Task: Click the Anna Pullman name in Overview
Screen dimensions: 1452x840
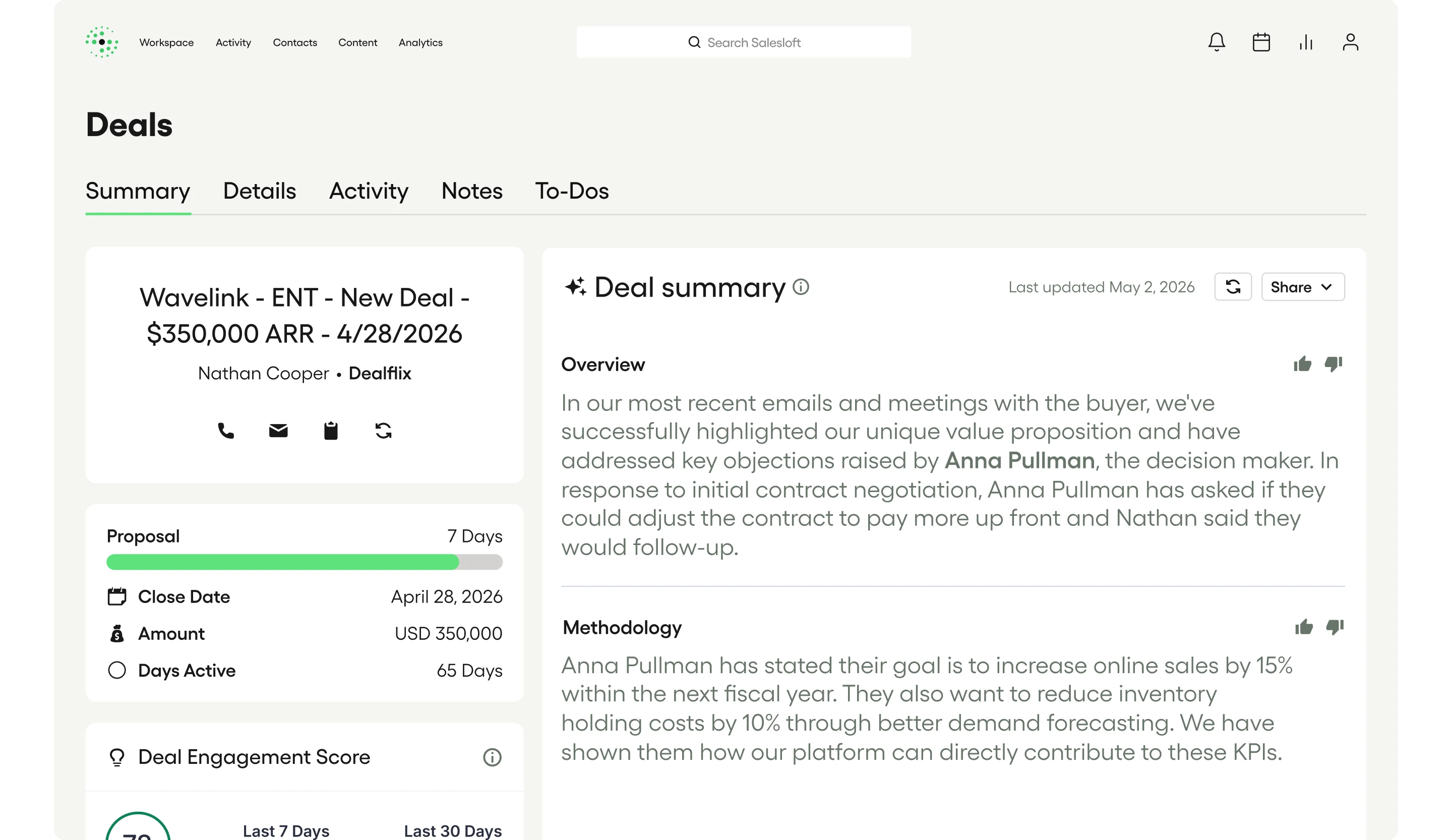Action: coord(1019,461)
